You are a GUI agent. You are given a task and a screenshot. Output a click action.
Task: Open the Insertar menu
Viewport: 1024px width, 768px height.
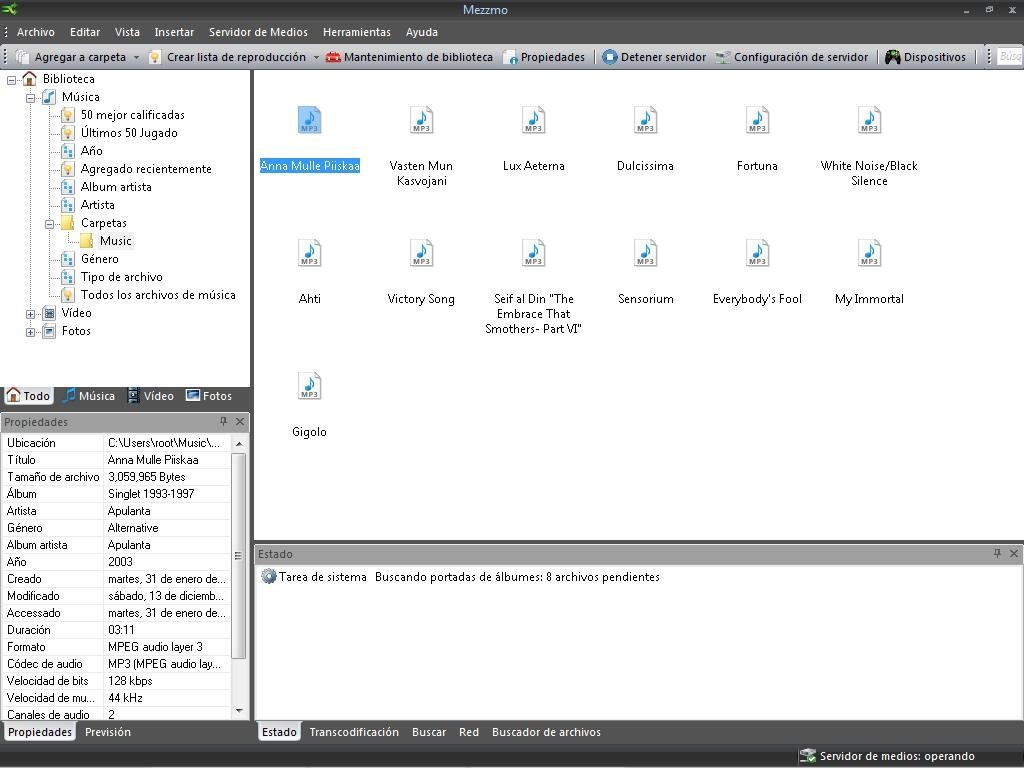(174, 32)
